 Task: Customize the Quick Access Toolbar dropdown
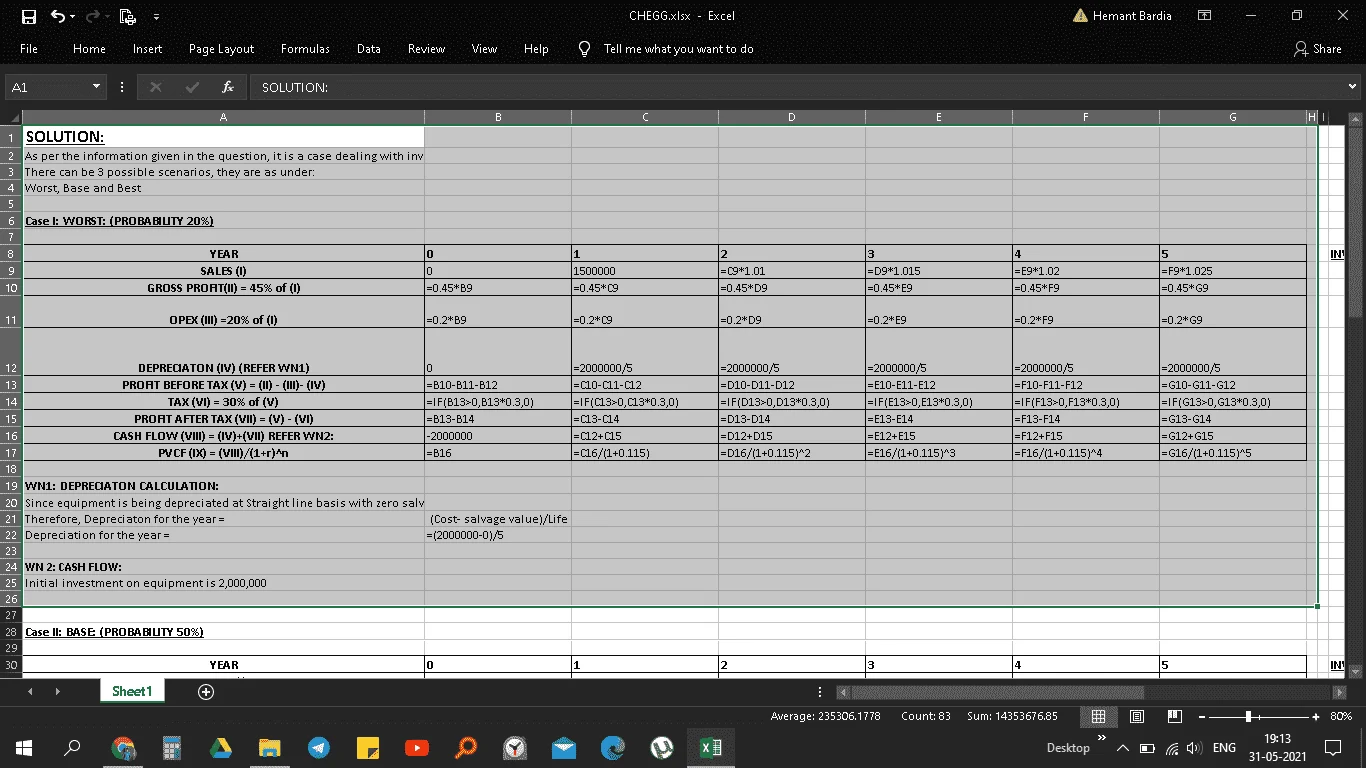coord(156,16)
